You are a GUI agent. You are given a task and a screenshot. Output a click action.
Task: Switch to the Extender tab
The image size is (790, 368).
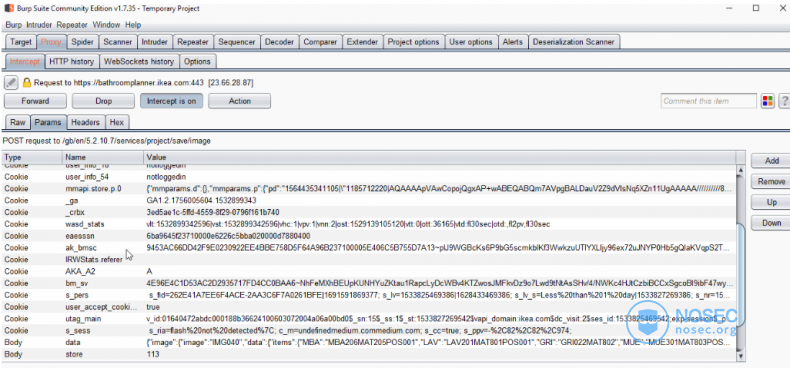[x=362, y=42]
